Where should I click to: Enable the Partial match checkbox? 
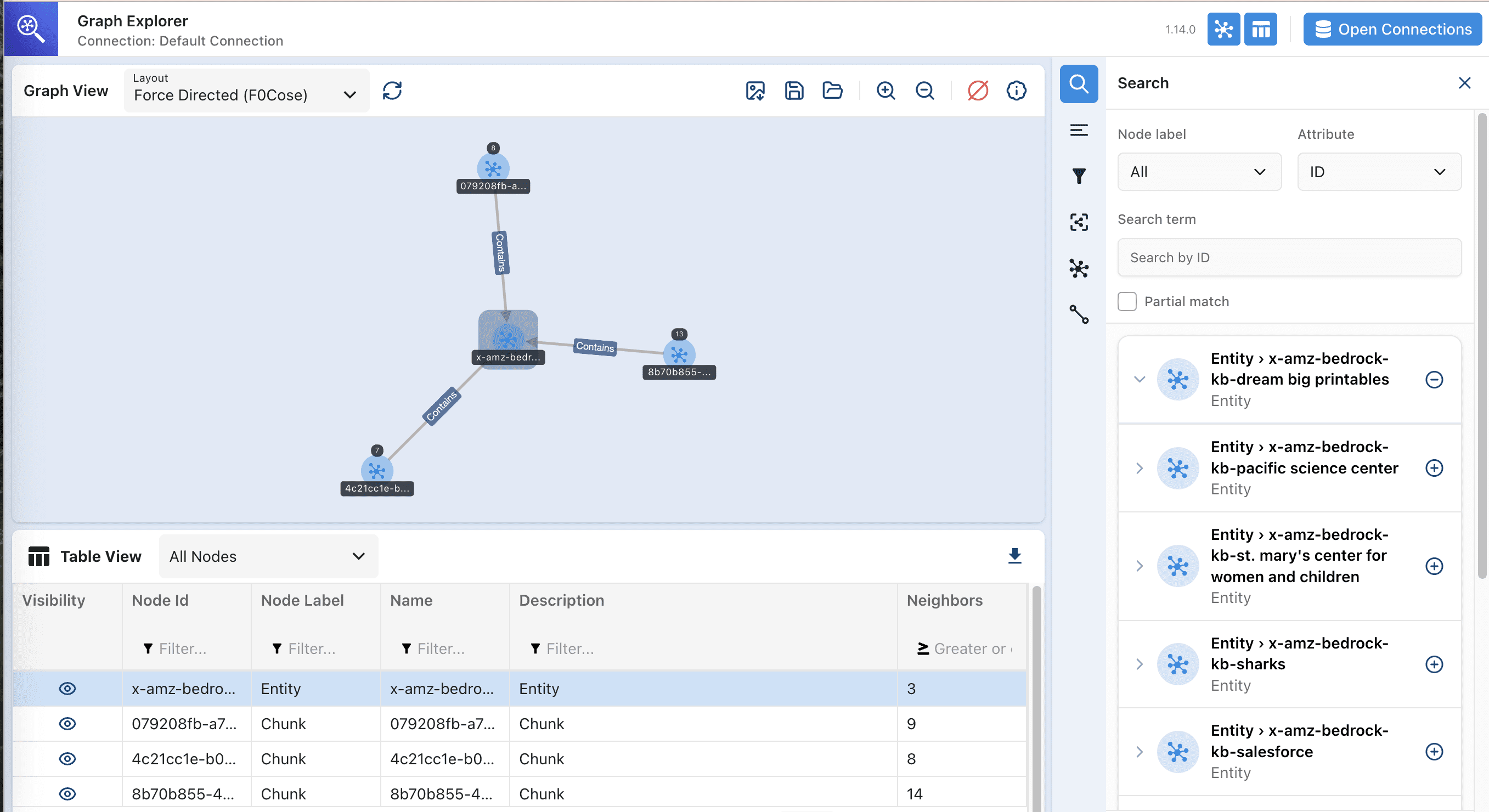pyautogui.click(x=1126, y=301)
